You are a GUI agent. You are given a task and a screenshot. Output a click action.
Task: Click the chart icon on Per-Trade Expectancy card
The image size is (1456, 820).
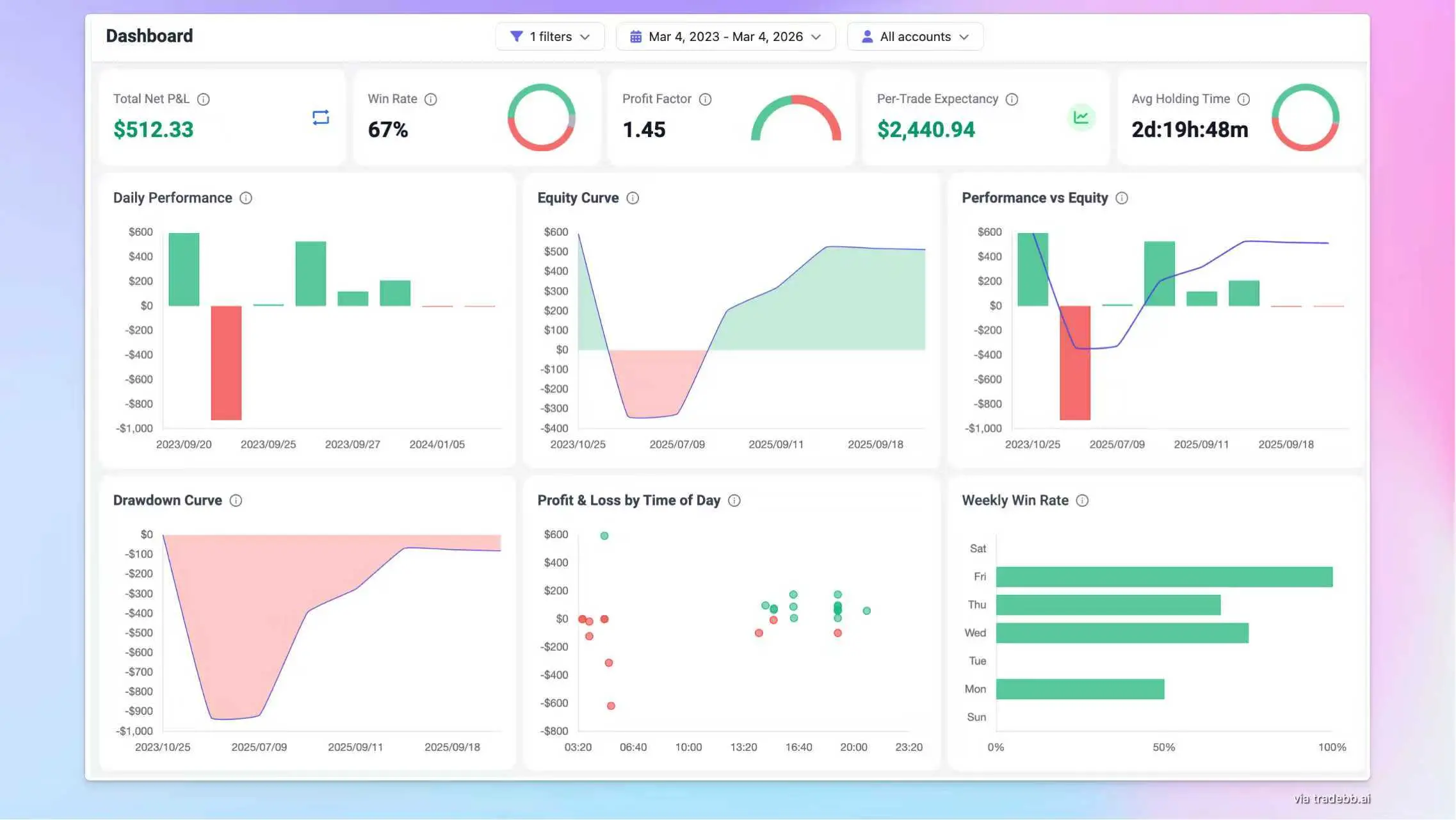point(1080,117)
